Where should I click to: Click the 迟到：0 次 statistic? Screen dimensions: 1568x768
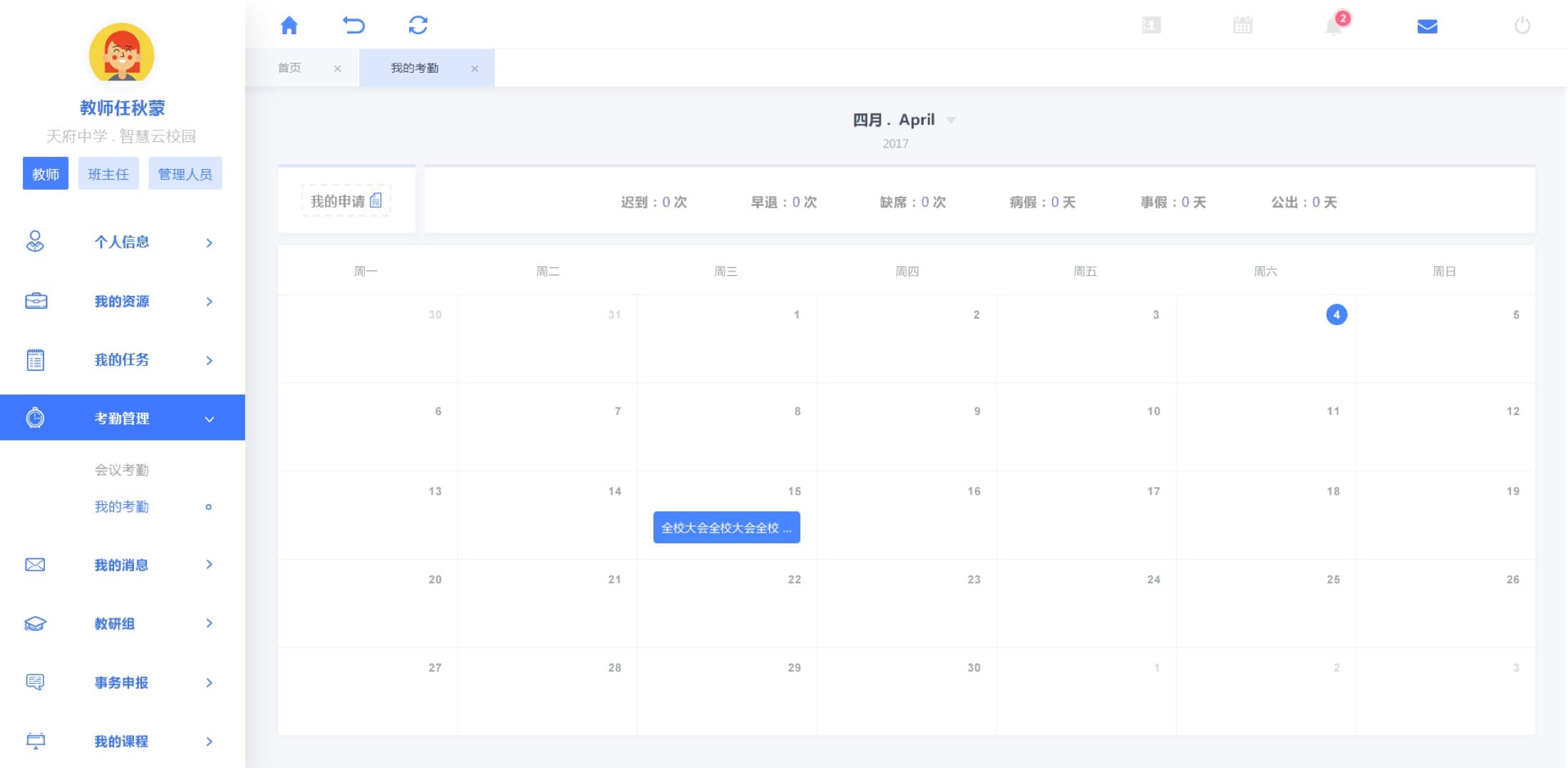654,203
